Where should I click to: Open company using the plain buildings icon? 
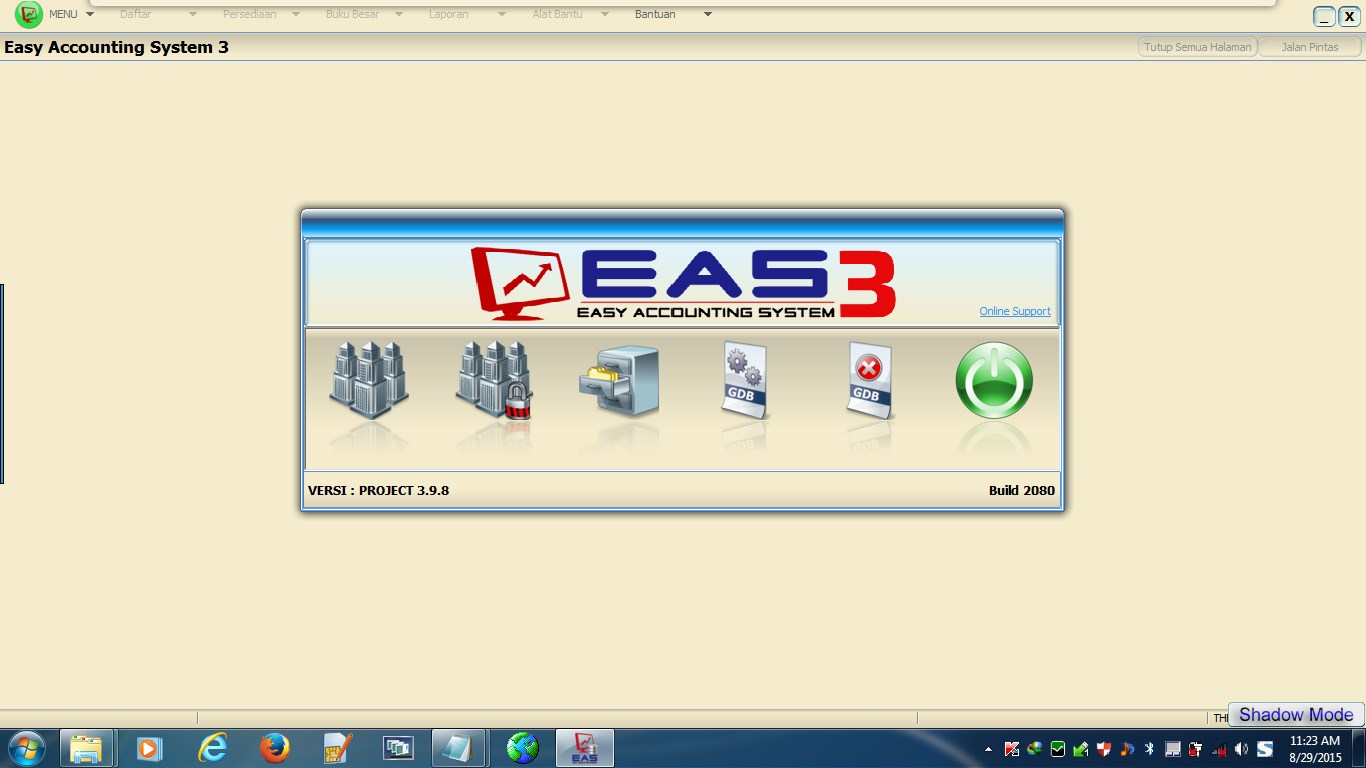[x=369, y=380]
